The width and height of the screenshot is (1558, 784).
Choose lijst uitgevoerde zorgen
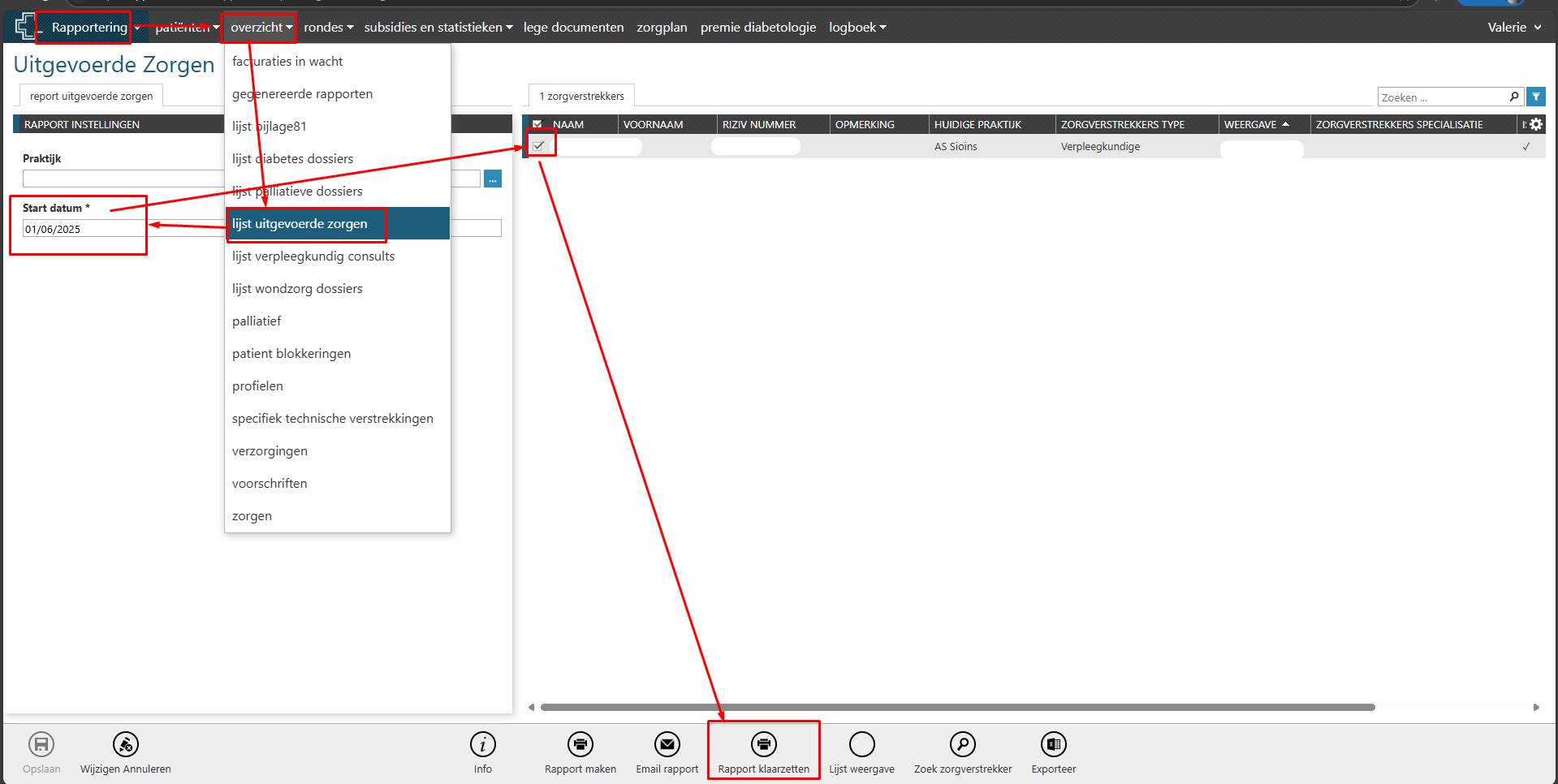coord(337,224)
